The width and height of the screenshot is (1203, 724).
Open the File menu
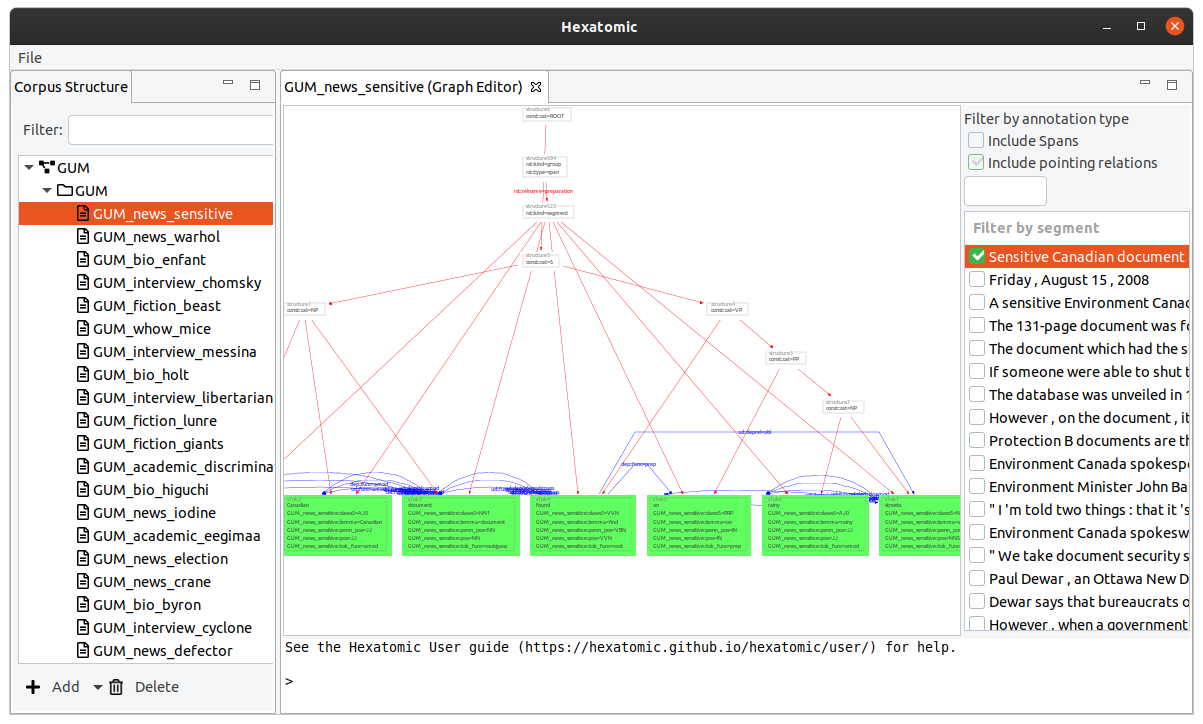point(30,58)
